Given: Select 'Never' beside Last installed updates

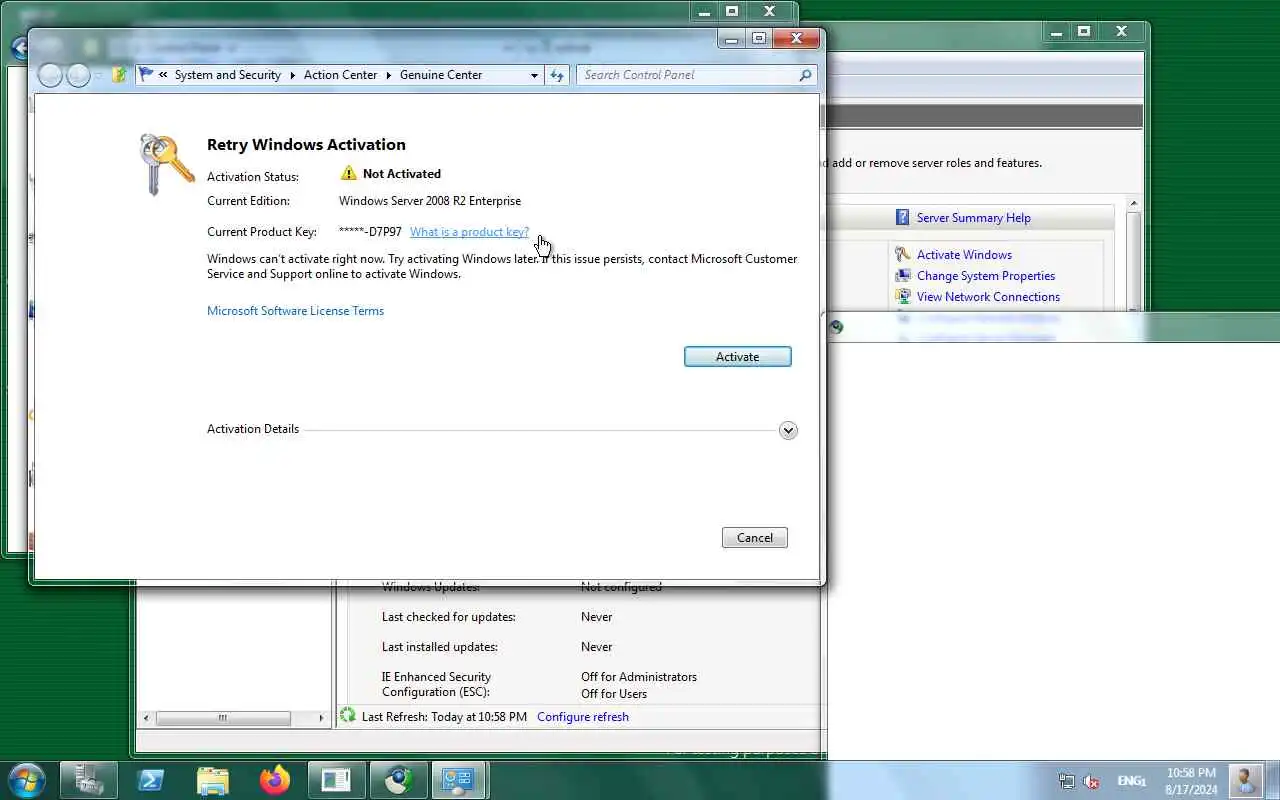Looking at the screenshot, I should (596, 647).
